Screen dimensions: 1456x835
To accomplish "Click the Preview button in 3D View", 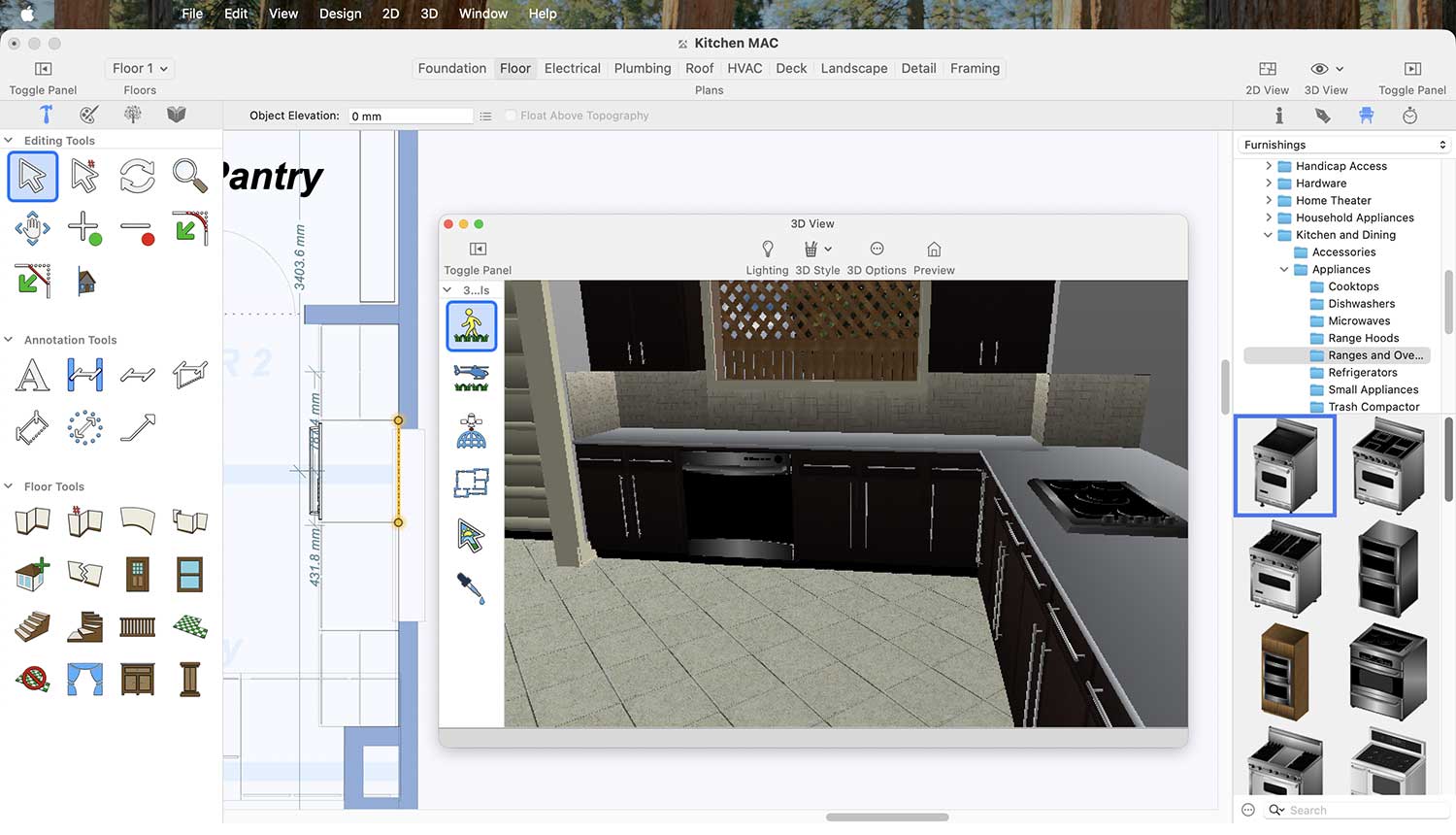I will coord(934,250).
